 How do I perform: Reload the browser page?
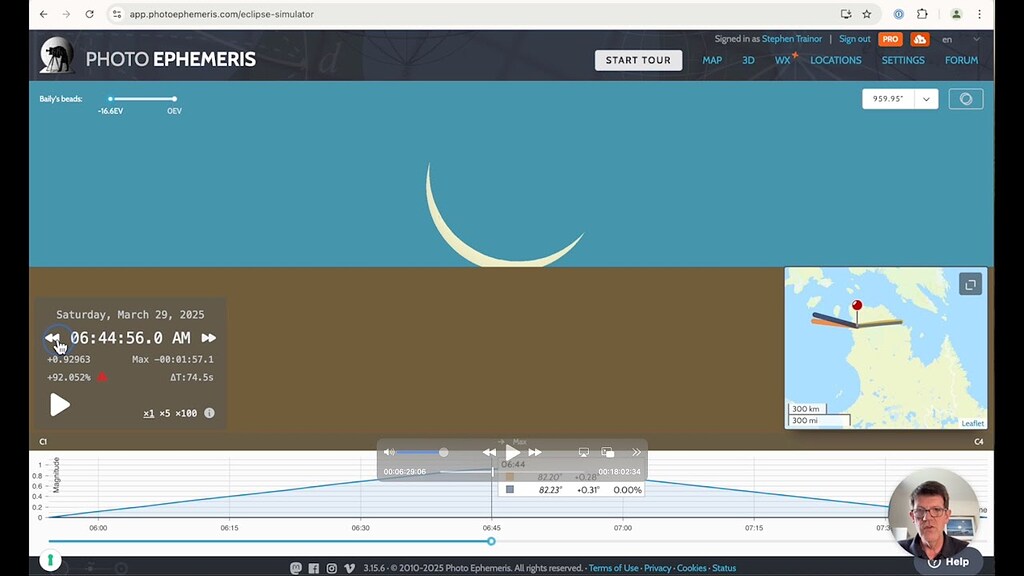click(x=89, y=14)
